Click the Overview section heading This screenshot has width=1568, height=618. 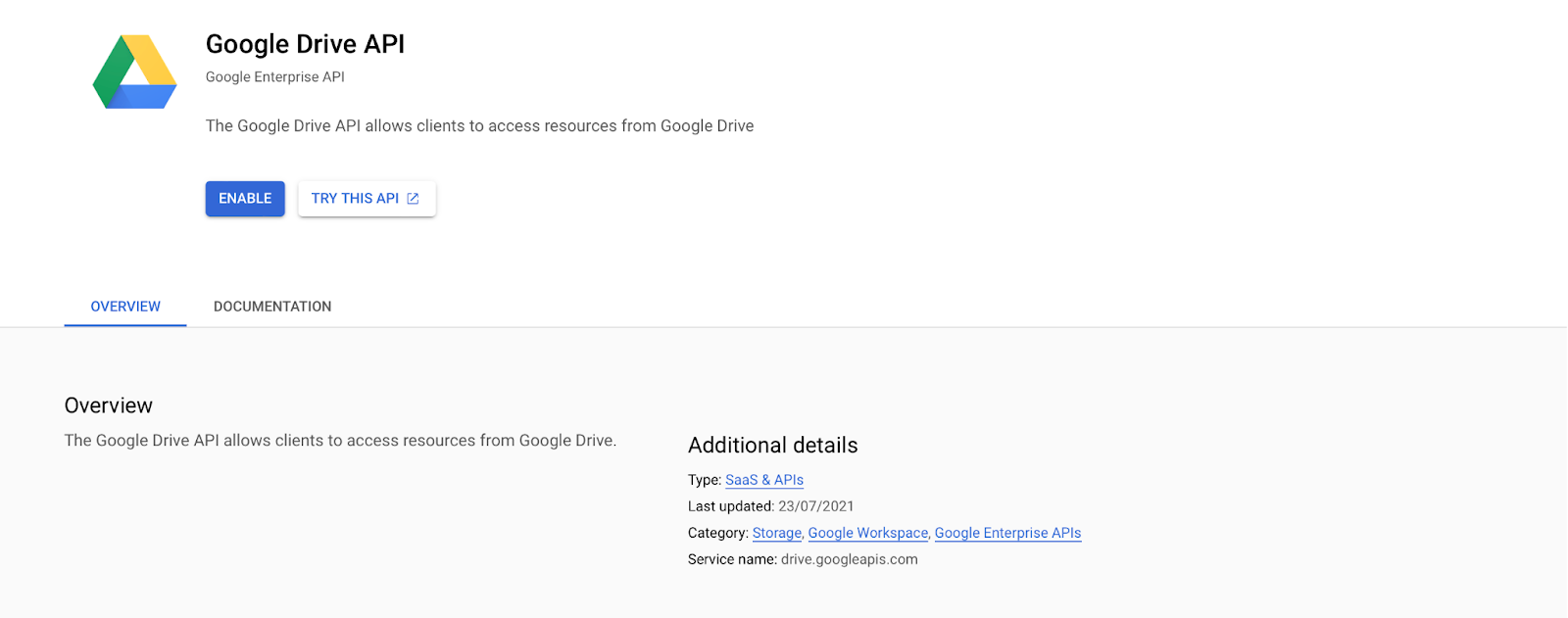point(109,405)
